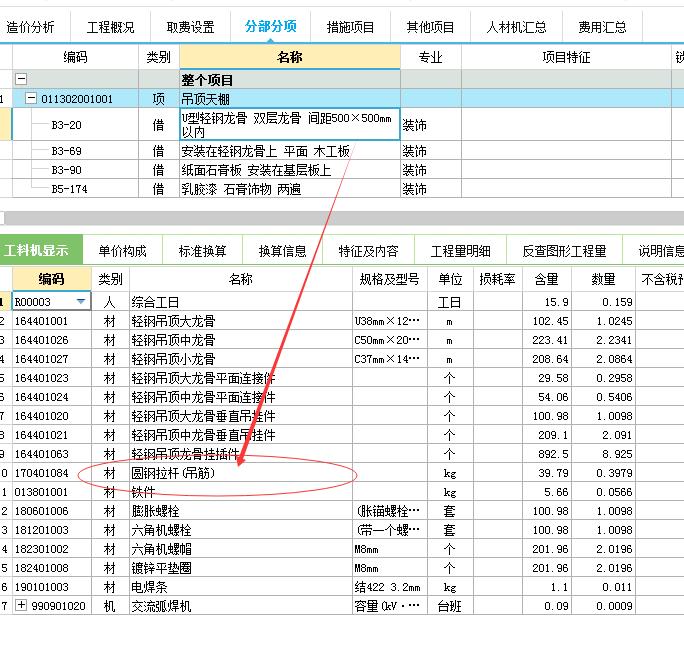Screen dimensions: 684x651
Task: Click 吊顶天棚 name cell
Action: pos(290,99)
